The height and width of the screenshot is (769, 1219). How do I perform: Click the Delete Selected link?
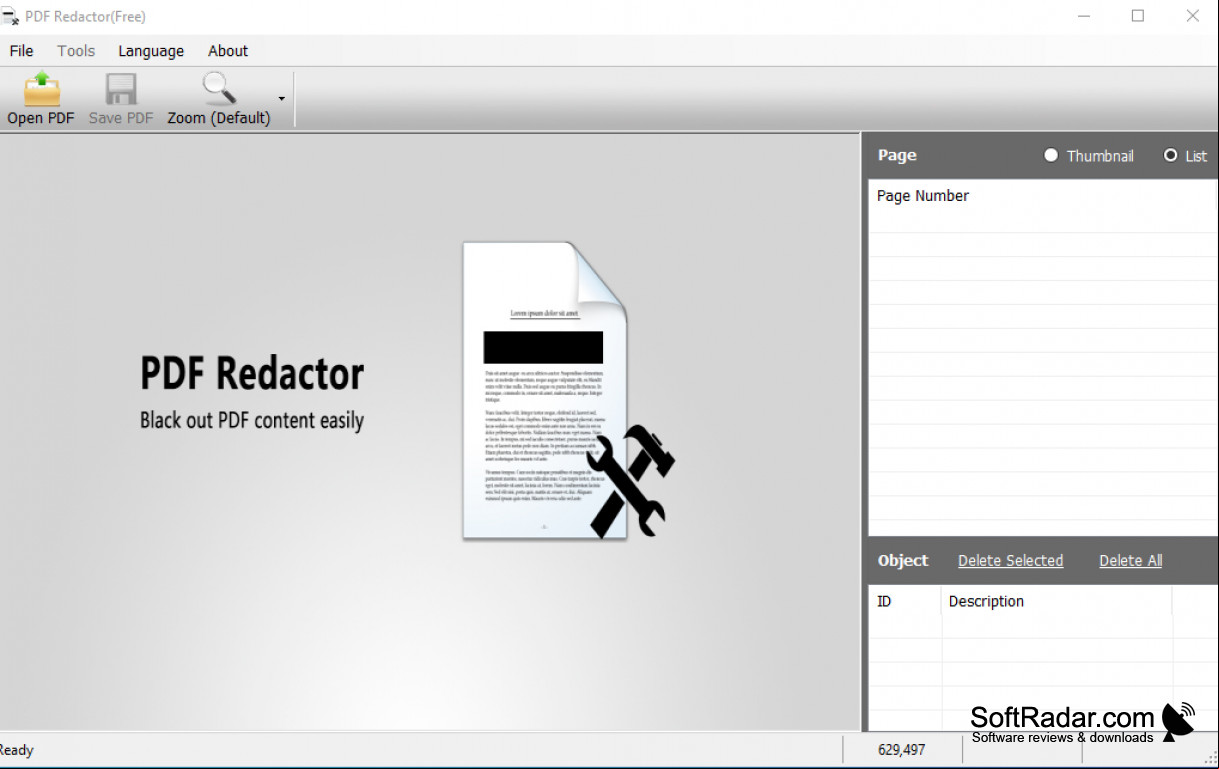click(1010, 561)
